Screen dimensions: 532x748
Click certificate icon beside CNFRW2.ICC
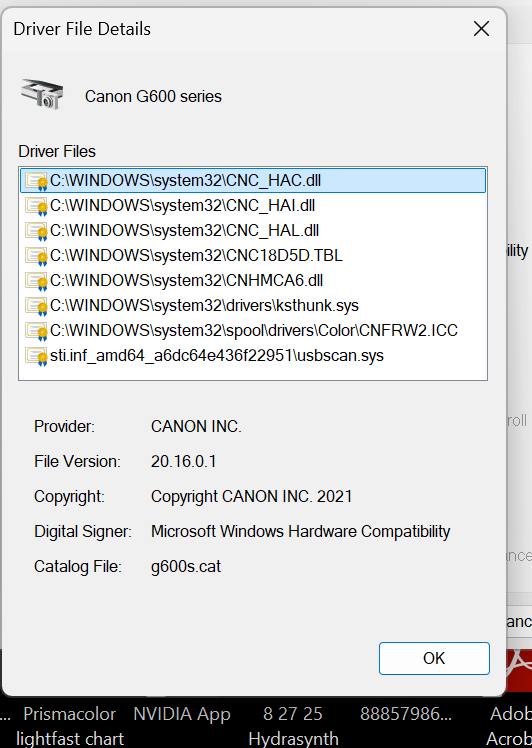[37, 331]
